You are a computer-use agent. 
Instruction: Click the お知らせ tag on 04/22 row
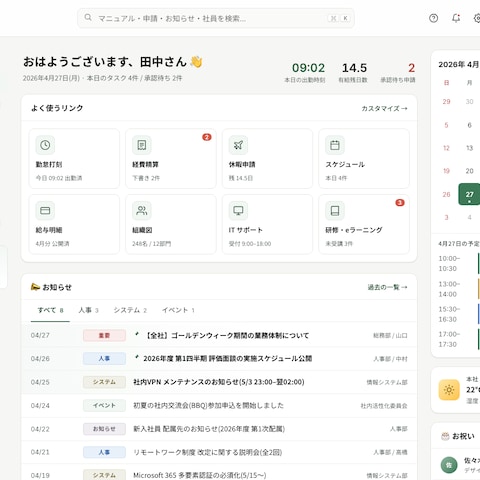pos(104,429)
